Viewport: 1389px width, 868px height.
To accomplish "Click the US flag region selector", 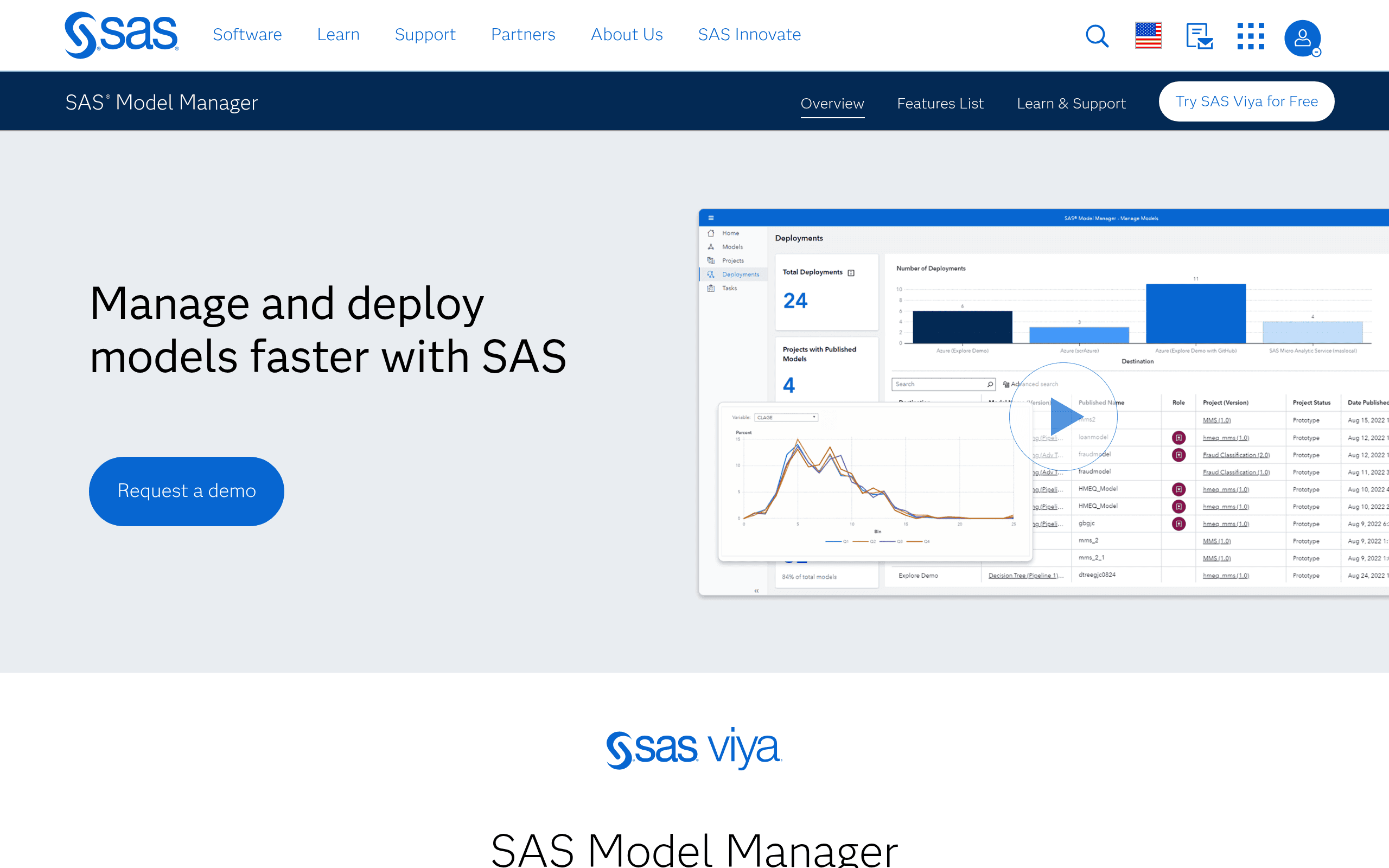I will tap(1148, 36).
